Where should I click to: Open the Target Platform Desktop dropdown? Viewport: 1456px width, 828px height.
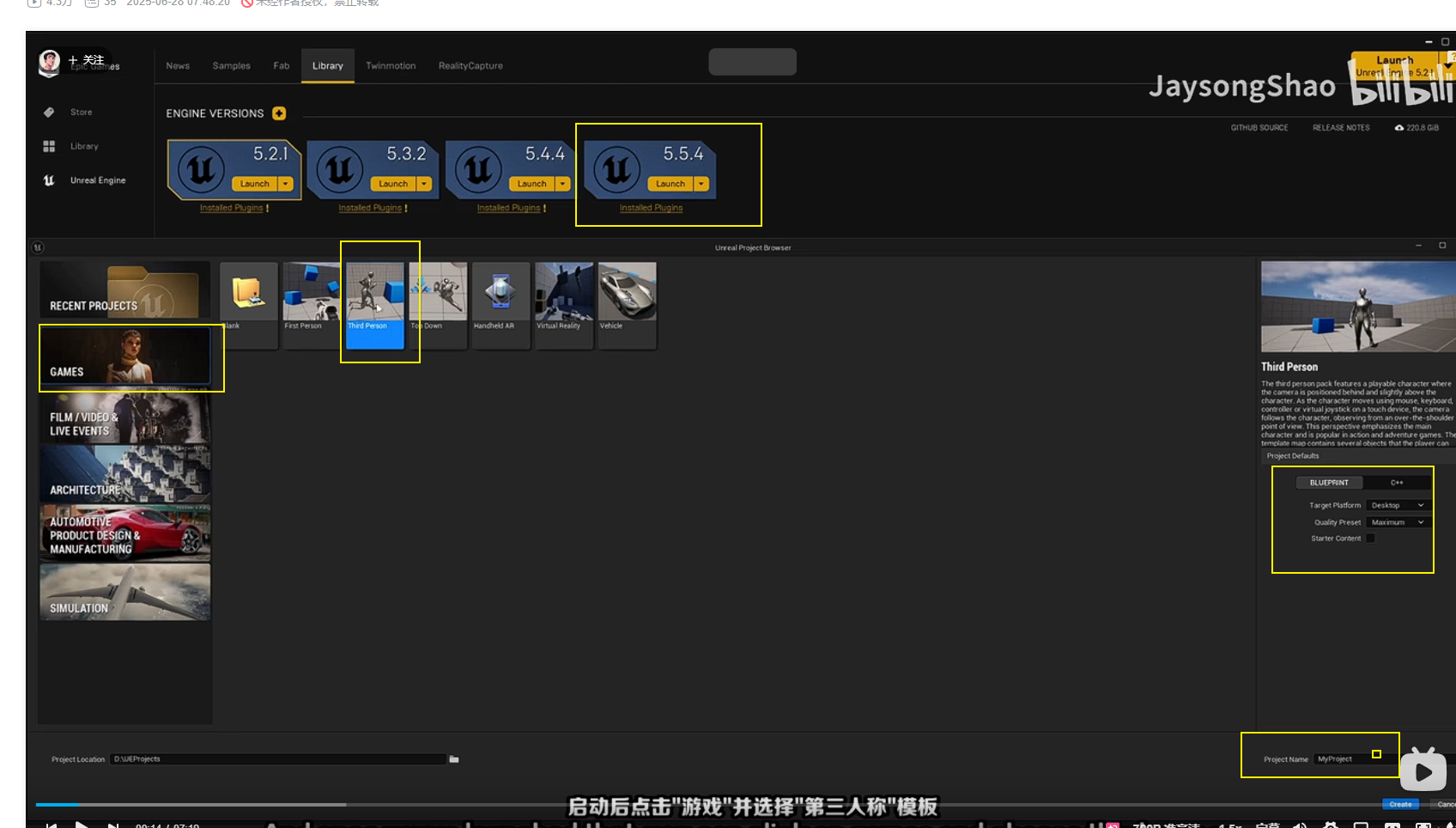click(x=1398, y=505)
